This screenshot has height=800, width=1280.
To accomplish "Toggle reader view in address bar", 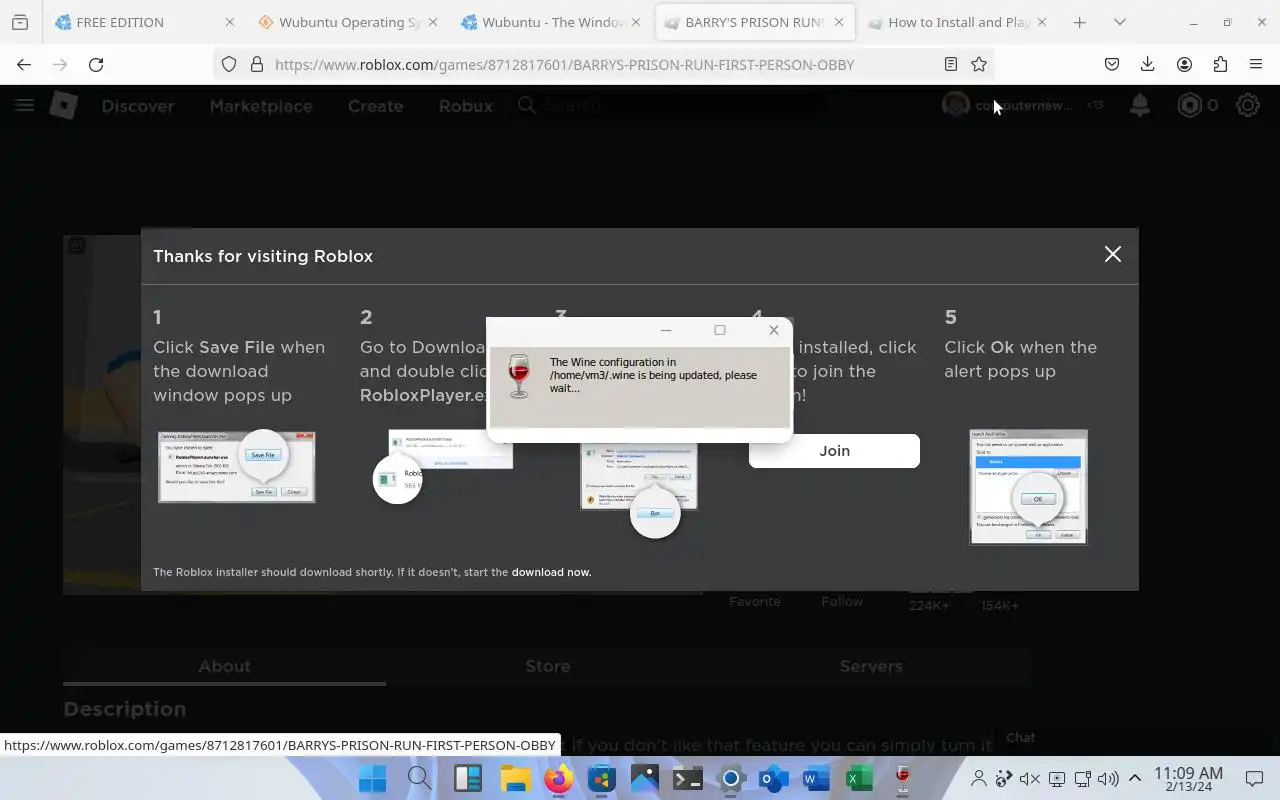I will tap(951, 64).
